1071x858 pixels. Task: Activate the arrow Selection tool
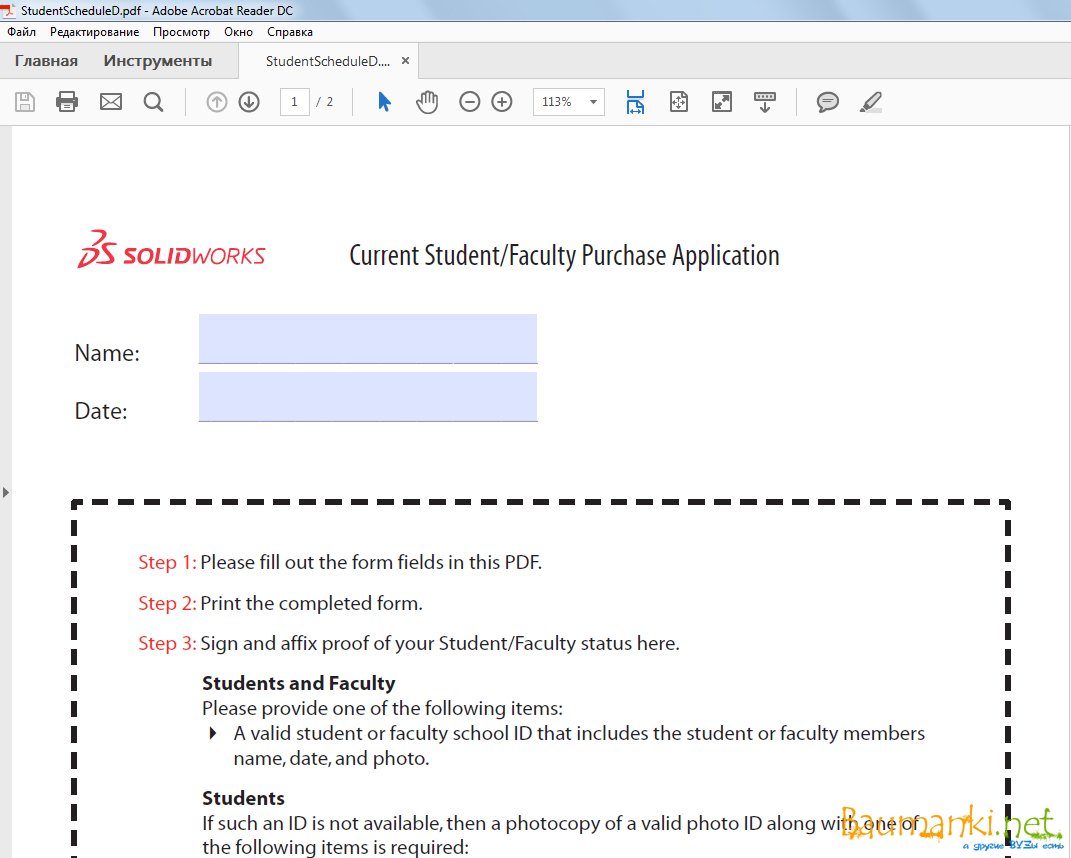(x=384, y=102)
